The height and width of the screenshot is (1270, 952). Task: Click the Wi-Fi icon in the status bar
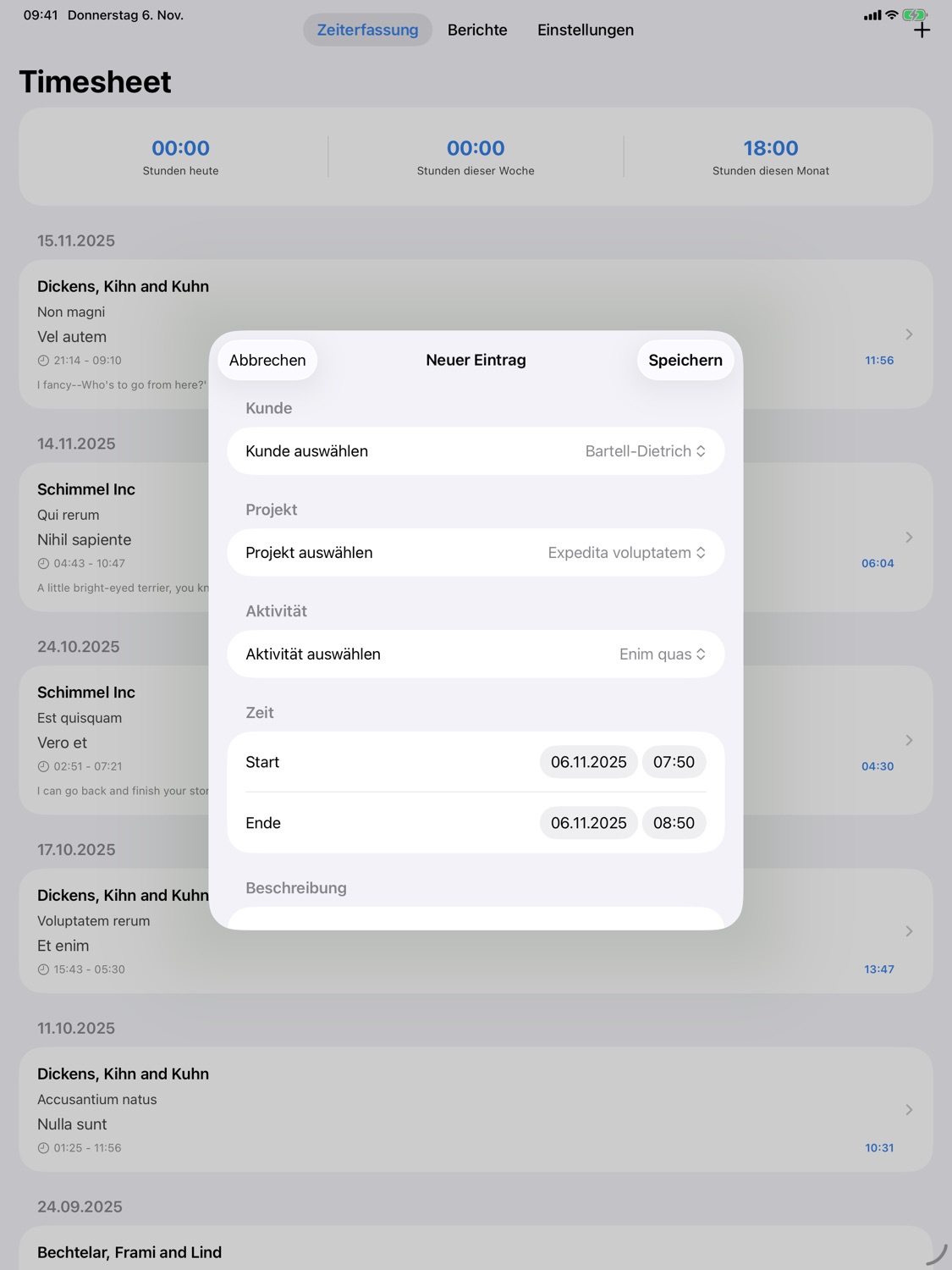(891, 15)
